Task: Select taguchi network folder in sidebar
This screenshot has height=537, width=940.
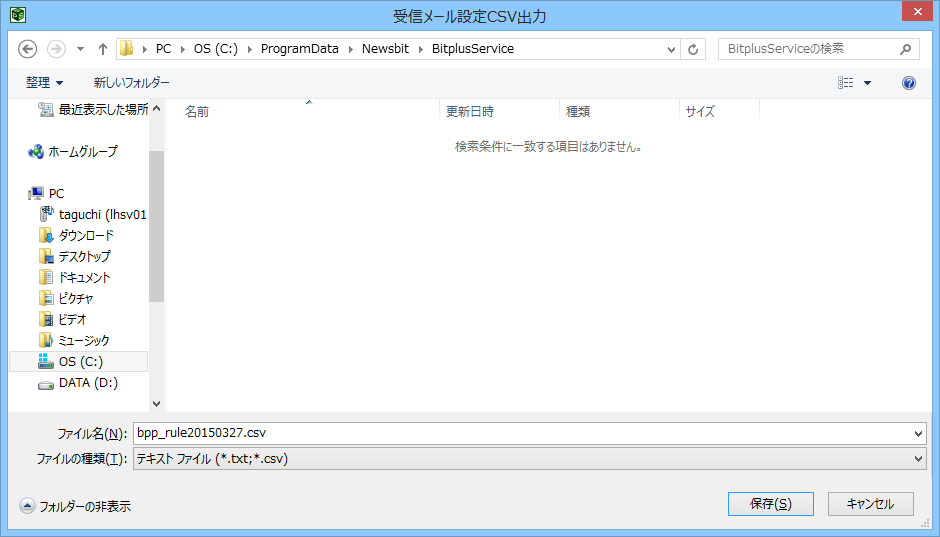Action: click(93, 215)
